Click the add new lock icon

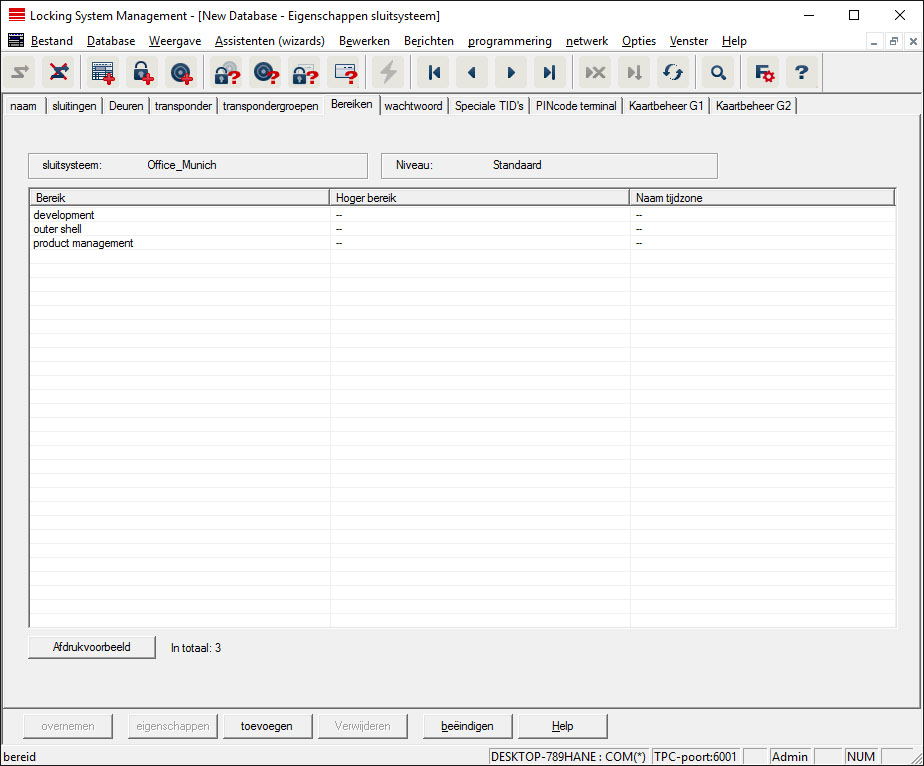point(142,73)
